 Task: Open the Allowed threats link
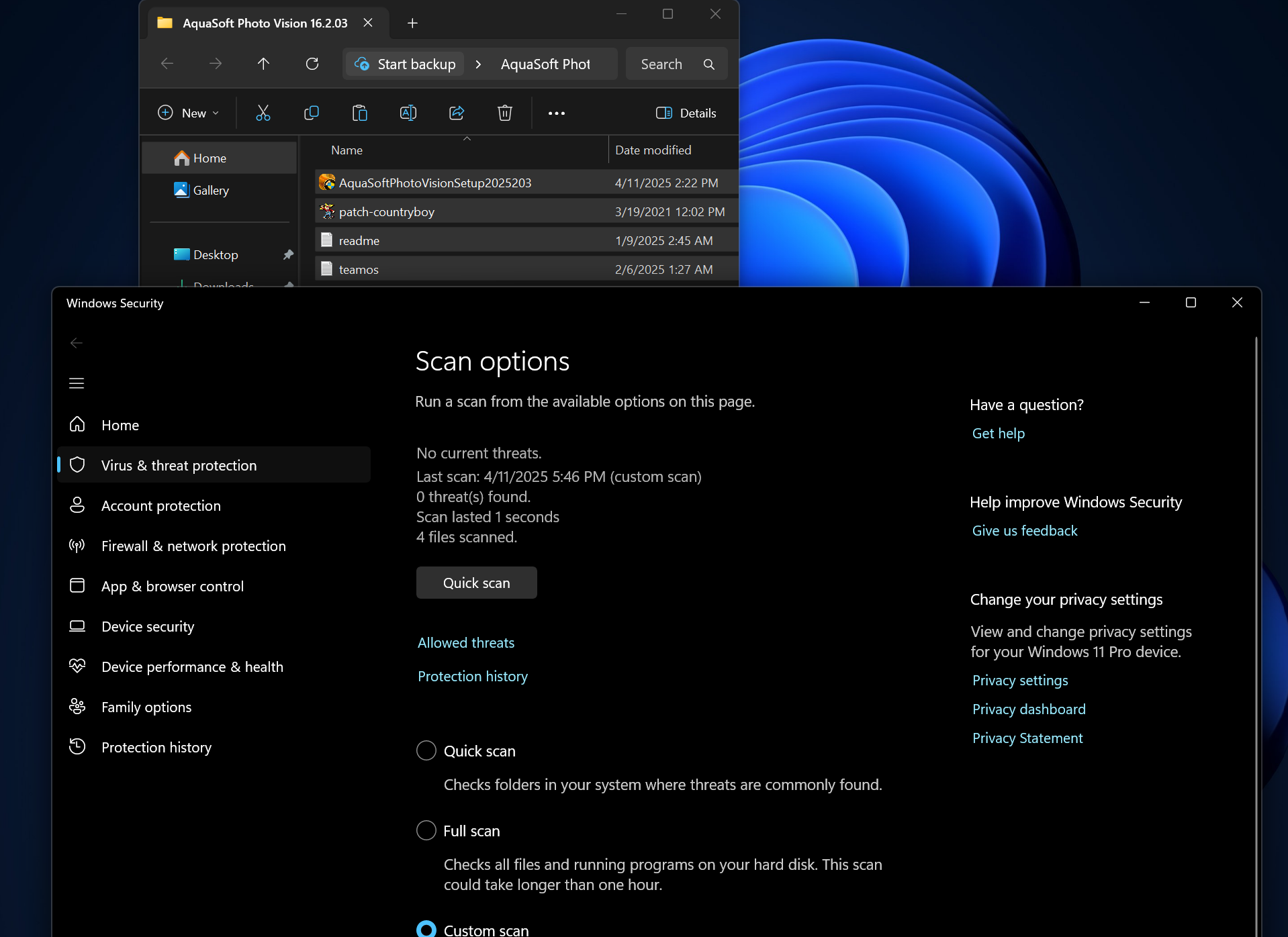[466, 642]
